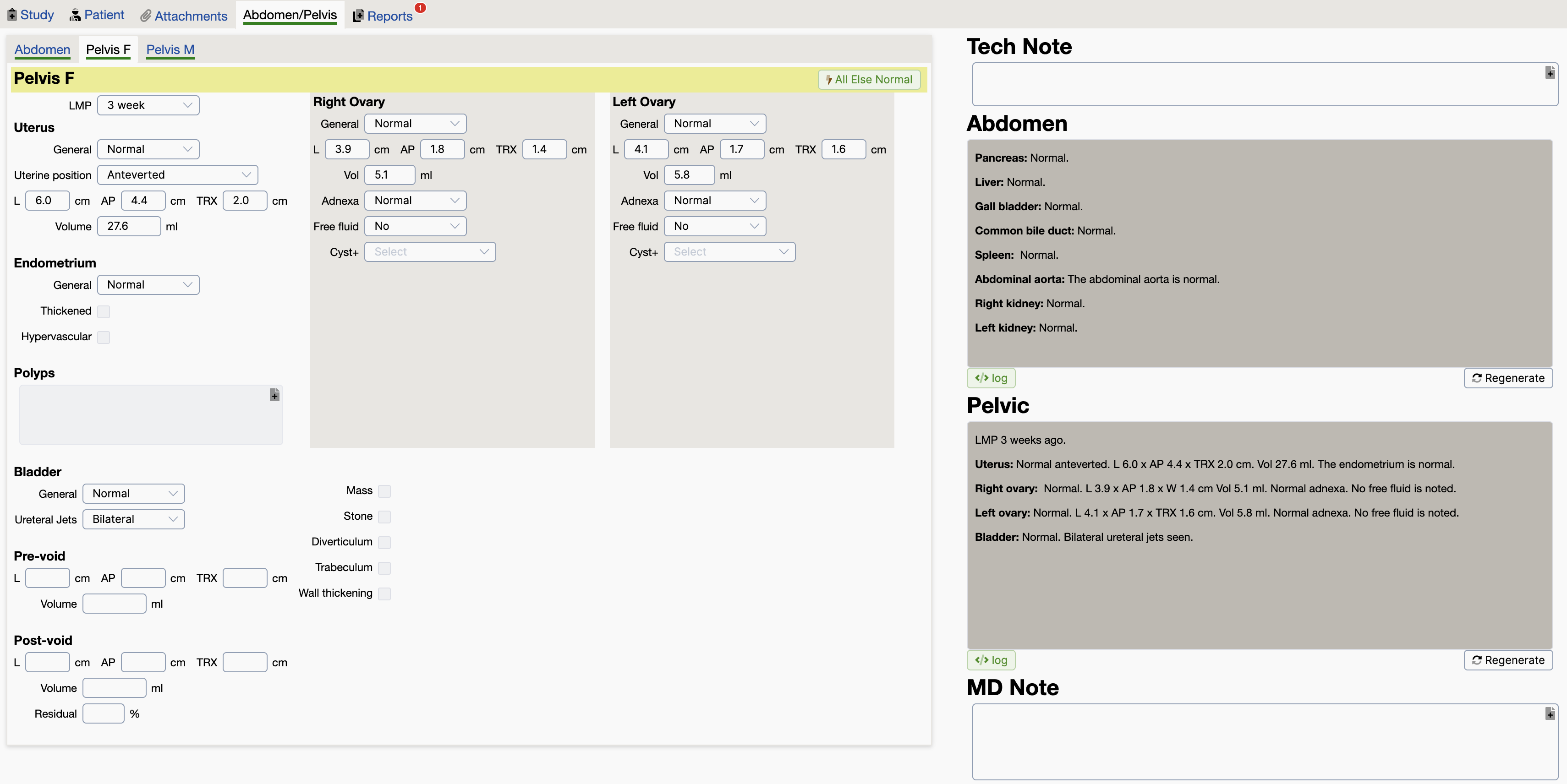Switch to the Abdomen sub-tab
Screen dimensions: 1567x784
click(42, 50)
